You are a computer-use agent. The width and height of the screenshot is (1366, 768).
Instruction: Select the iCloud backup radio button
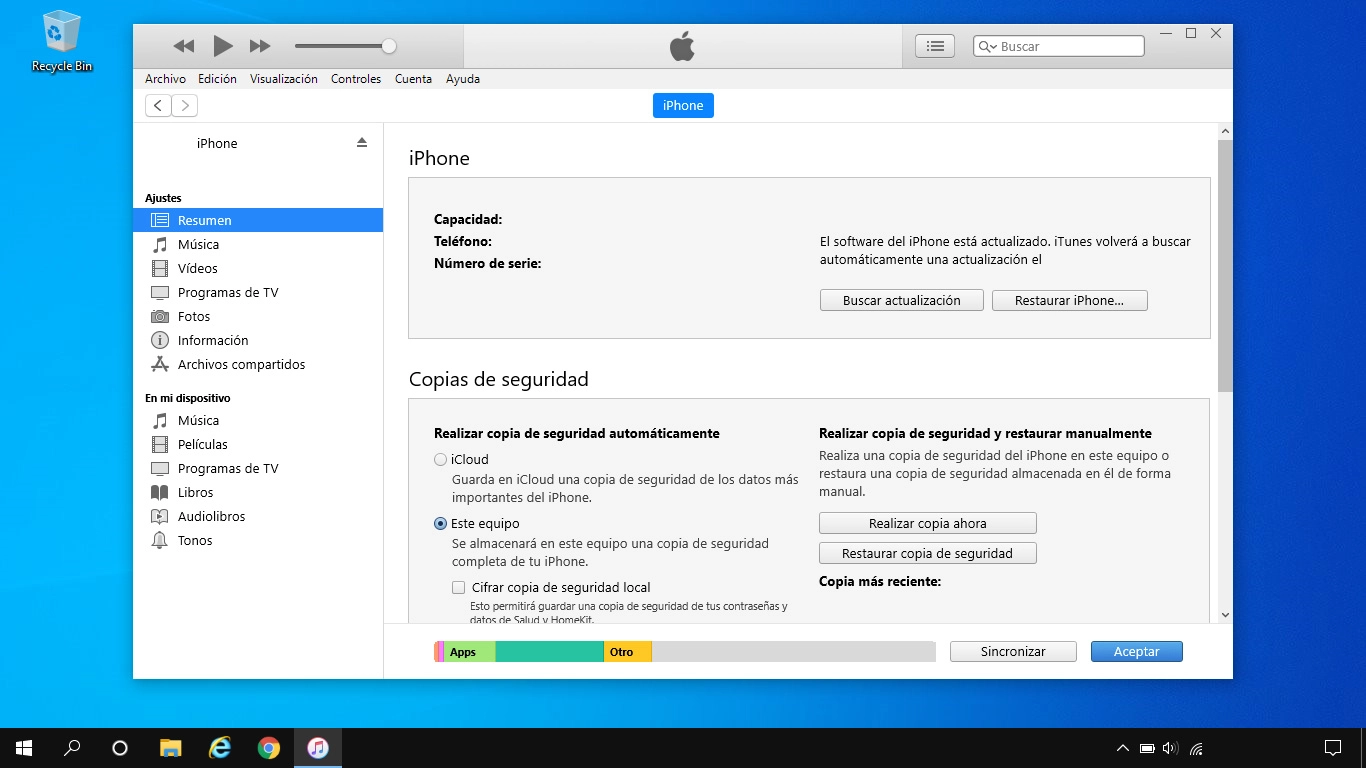point(441,460)
